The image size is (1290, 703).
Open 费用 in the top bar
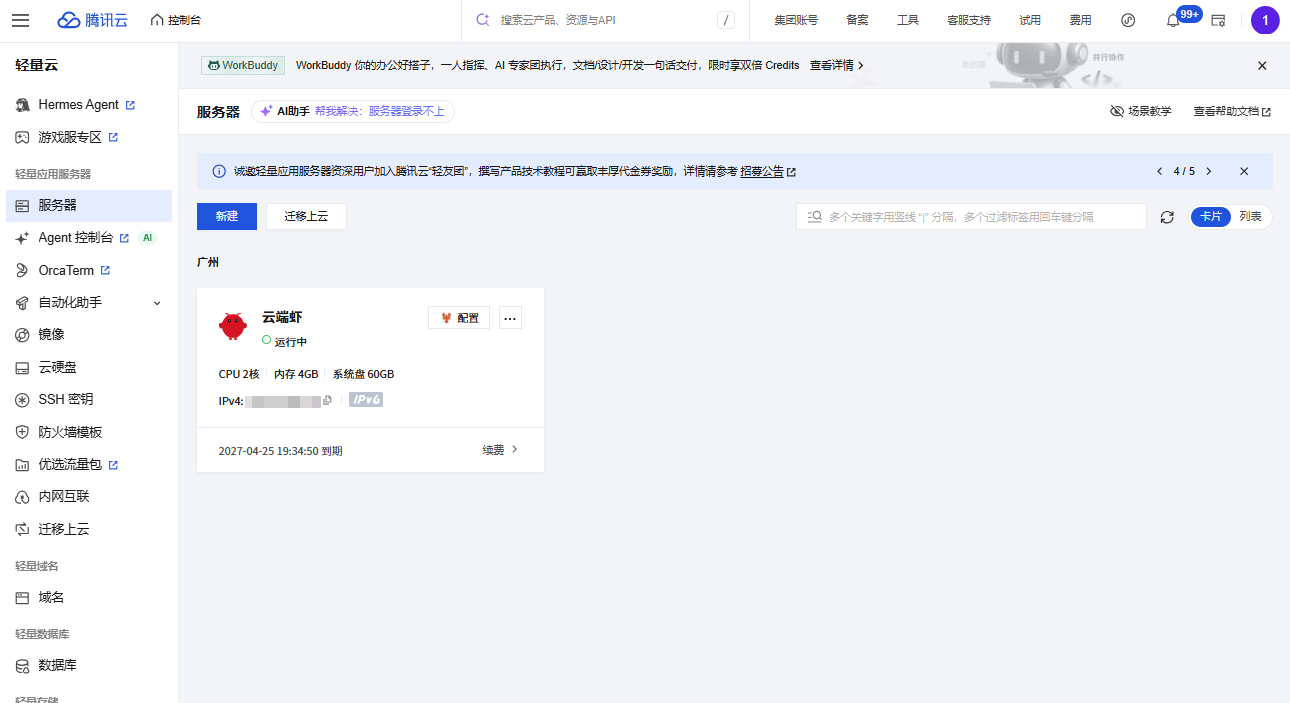click(1080, 20)
